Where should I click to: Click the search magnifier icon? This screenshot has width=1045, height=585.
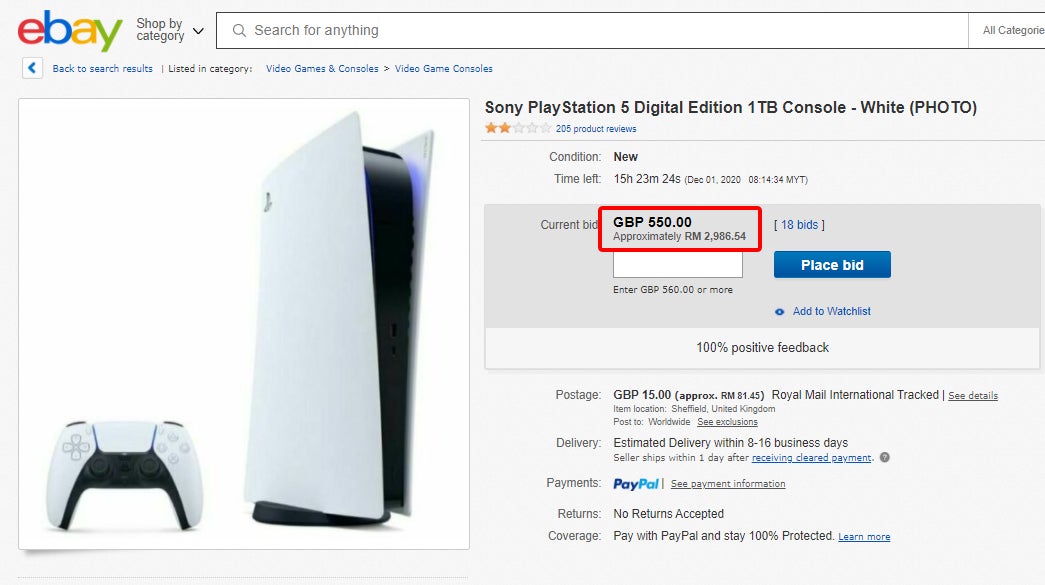point(239,31)
